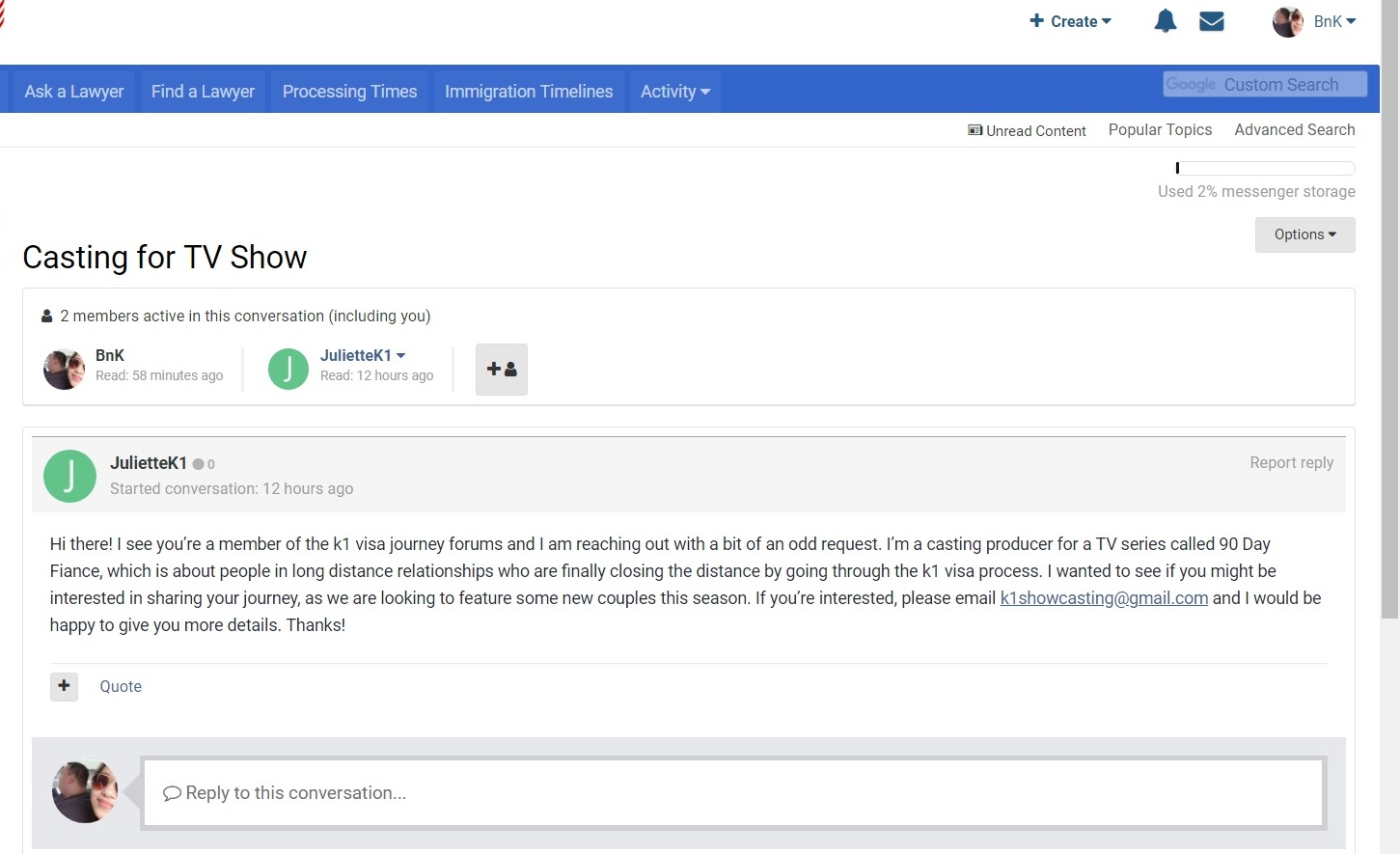The width and height of the screenshot is (1400, 854).
Task: Click the BnK avatar beside reply box
Action: 85,790
